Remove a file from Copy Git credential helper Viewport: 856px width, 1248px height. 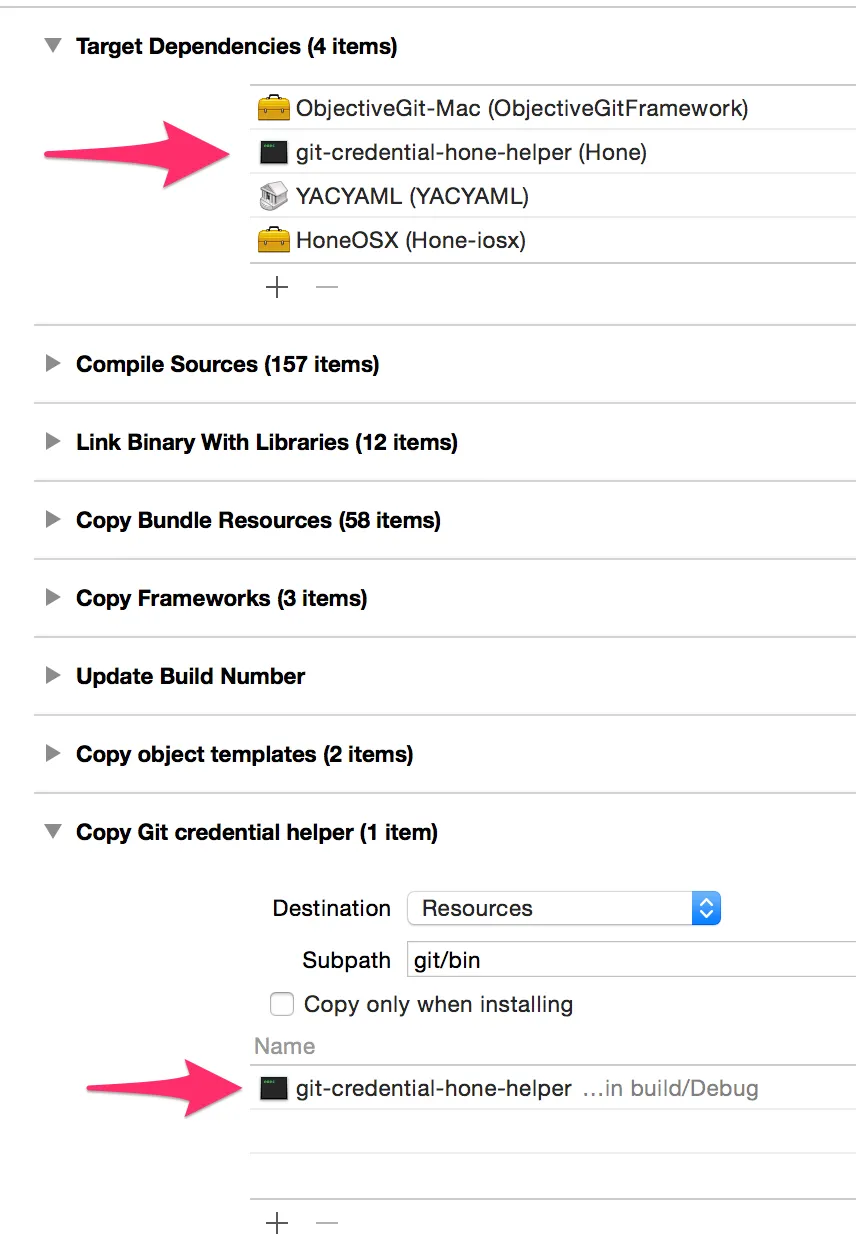pyautogui.click(x=327, y=1223)
